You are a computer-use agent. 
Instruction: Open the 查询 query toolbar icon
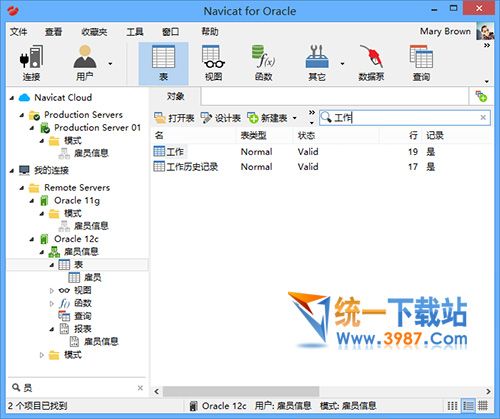pyautogui.click(x=421, y=57)
